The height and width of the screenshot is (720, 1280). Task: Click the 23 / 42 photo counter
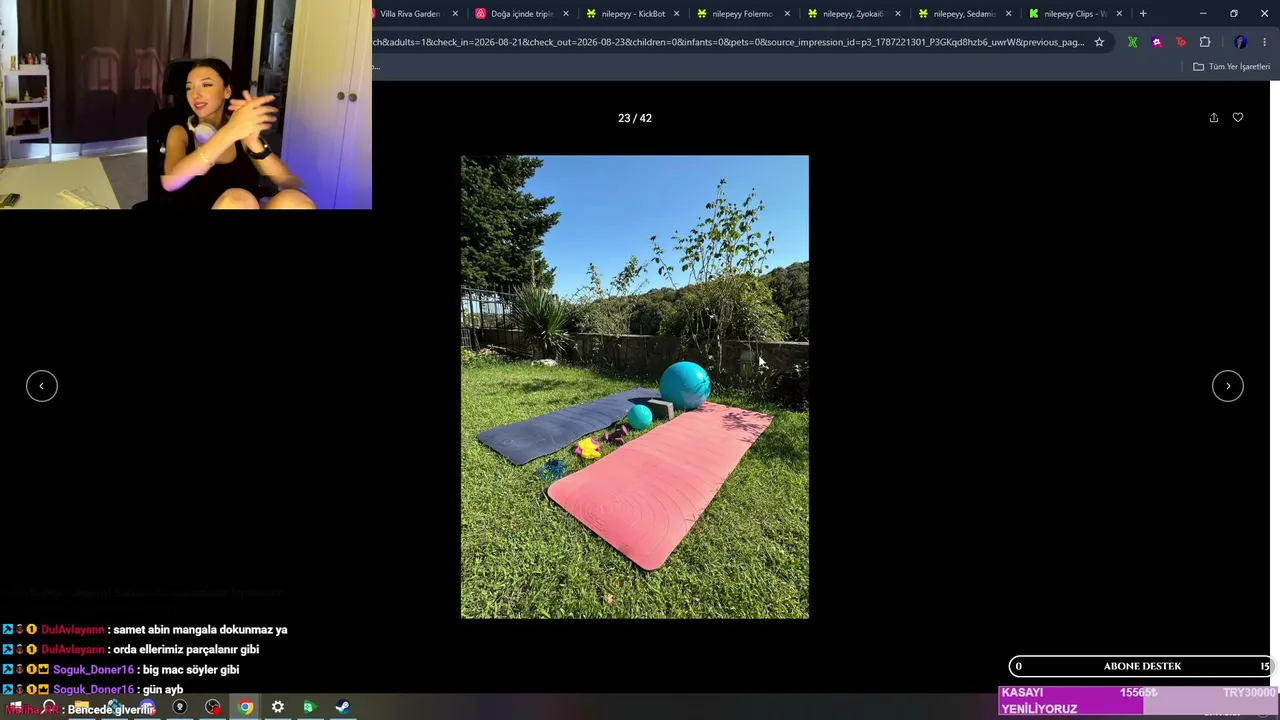coord(635,118)
